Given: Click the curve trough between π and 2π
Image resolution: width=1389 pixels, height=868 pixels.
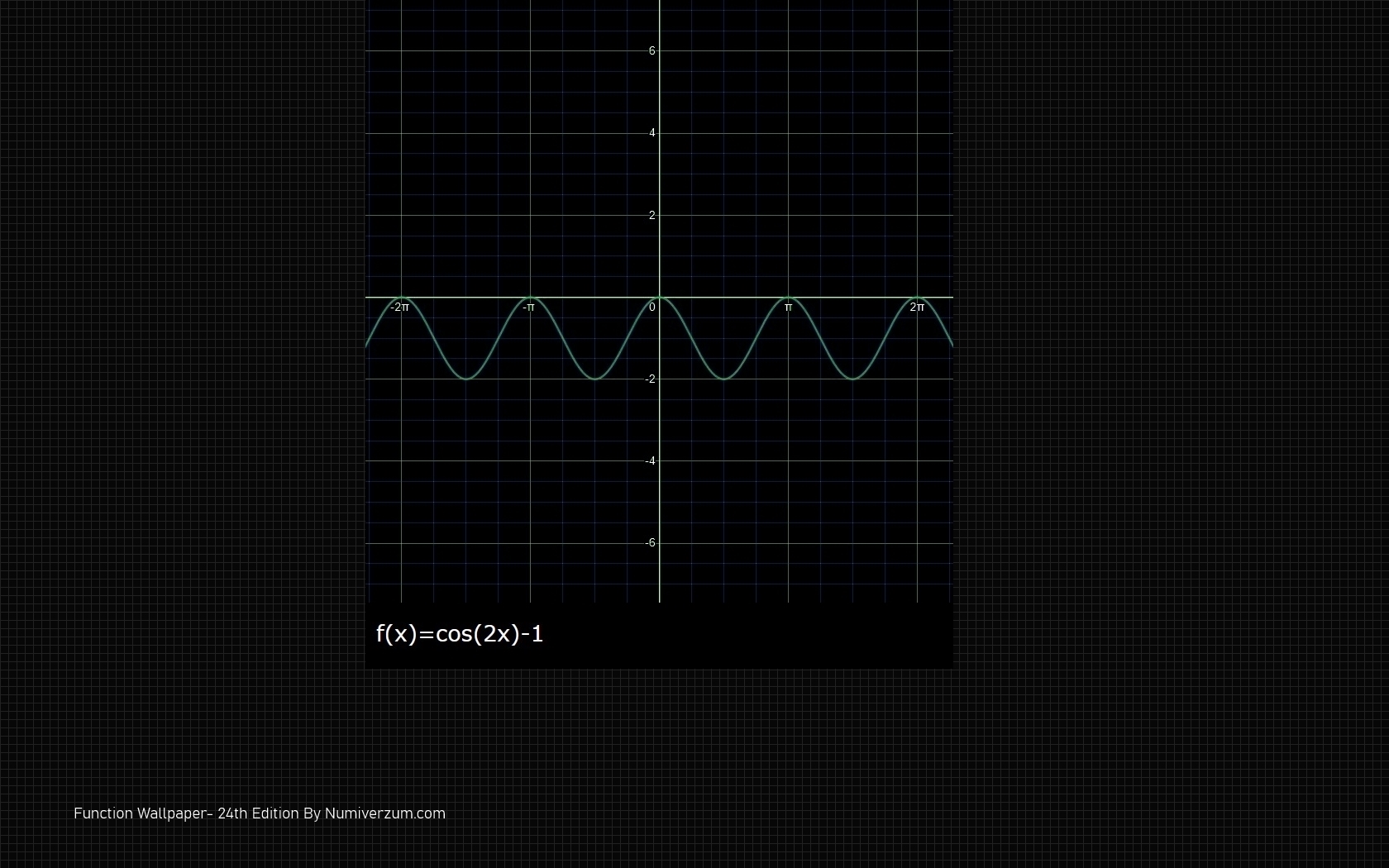Looking at the screenshot, I should click(852, 379).
